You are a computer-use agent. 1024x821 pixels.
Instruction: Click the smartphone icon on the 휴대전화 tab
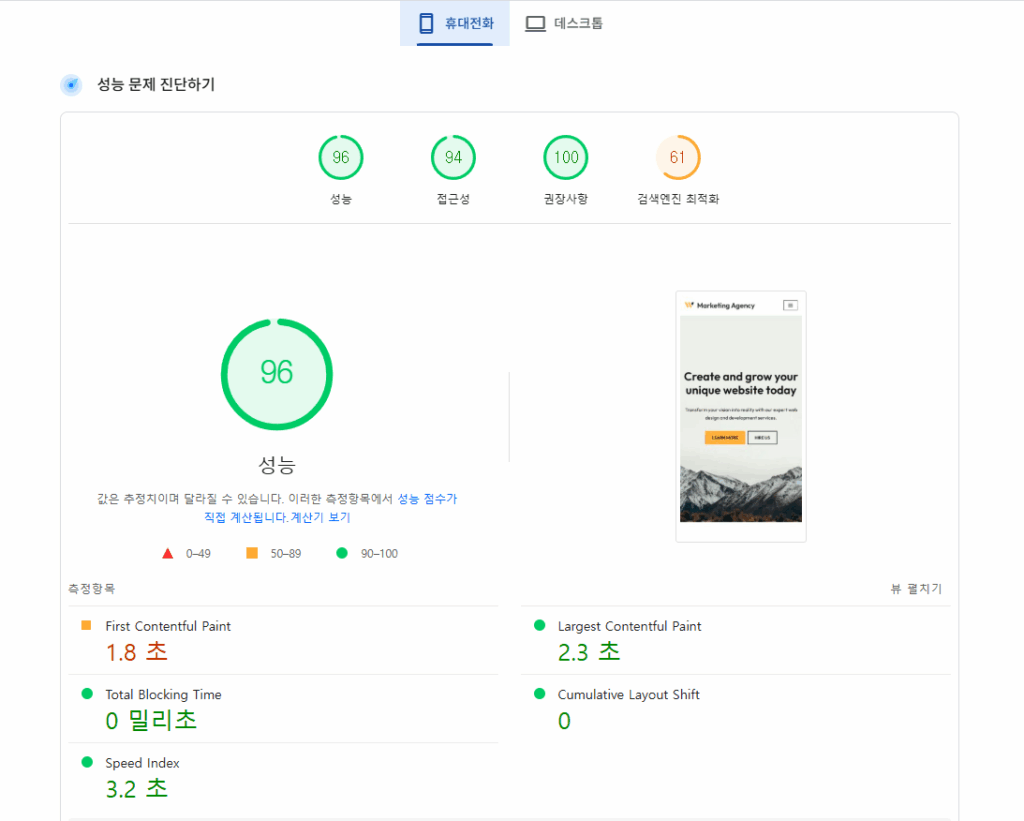[x=426, y=22]
